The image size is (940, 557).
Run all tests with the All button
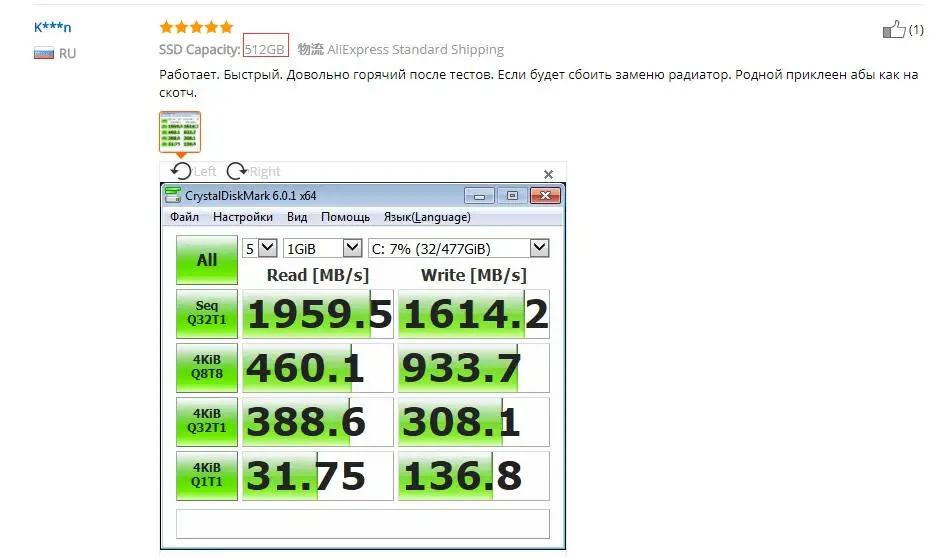[x=207, y=260]
